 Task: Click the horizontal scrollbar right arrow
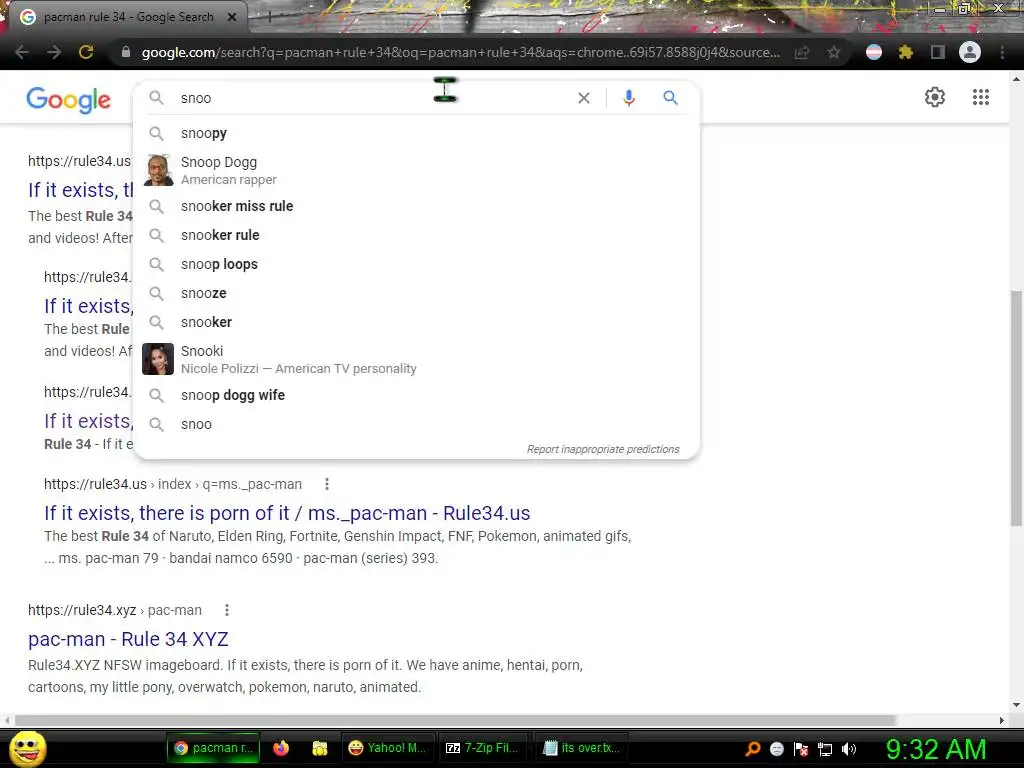point(1001,720)
